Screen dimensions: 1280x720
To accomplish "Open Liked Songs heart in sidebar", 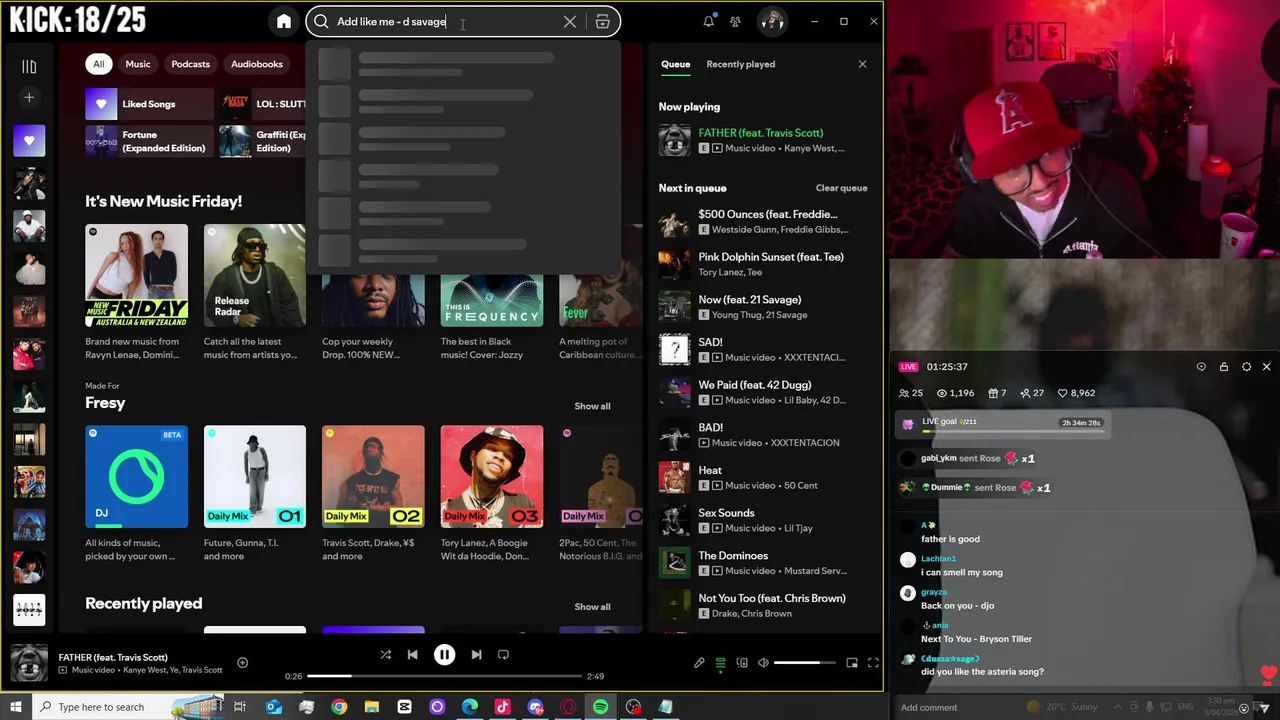I will click(29, 141).
